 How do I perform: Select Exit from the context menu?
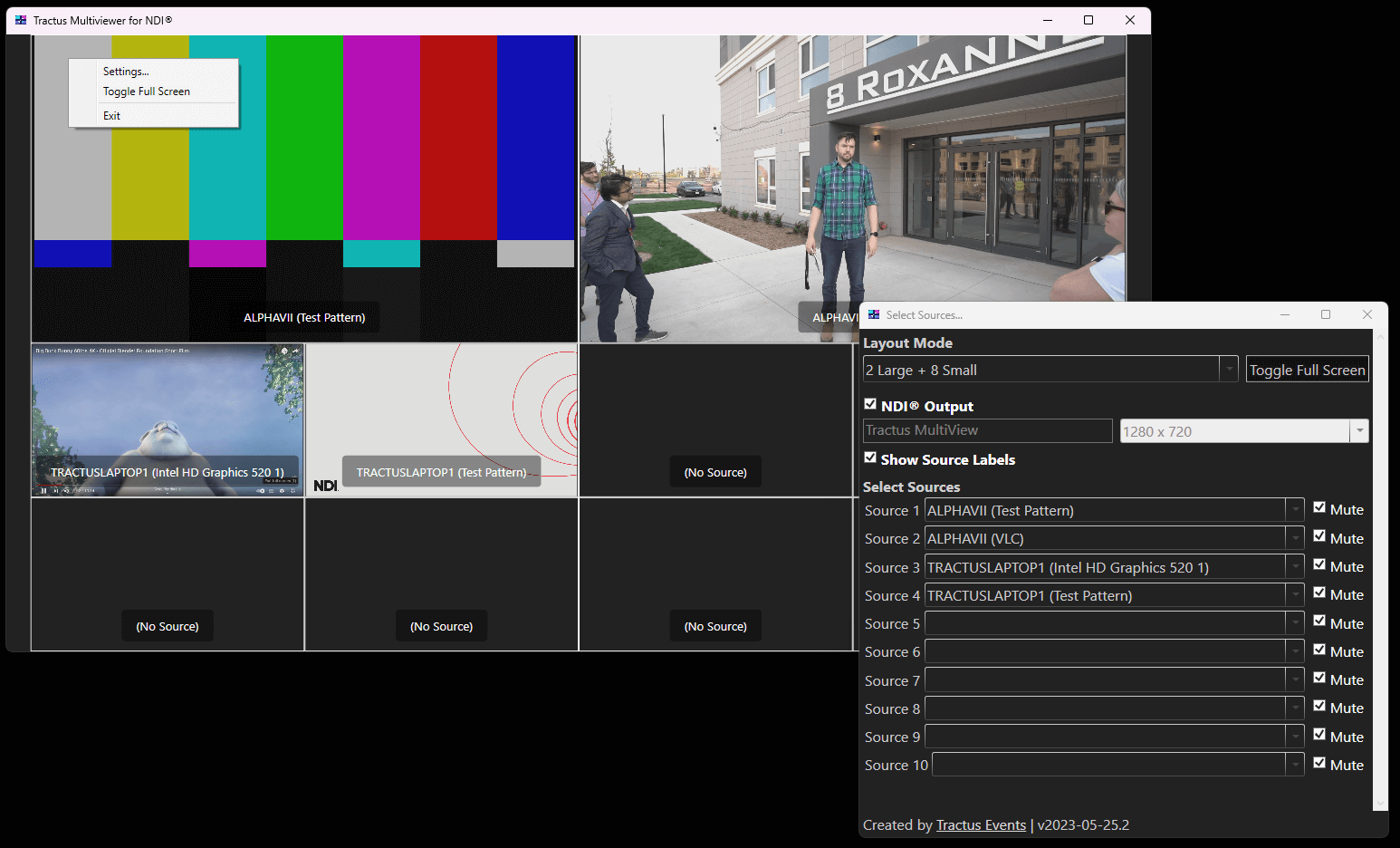[x=111, y=115]
